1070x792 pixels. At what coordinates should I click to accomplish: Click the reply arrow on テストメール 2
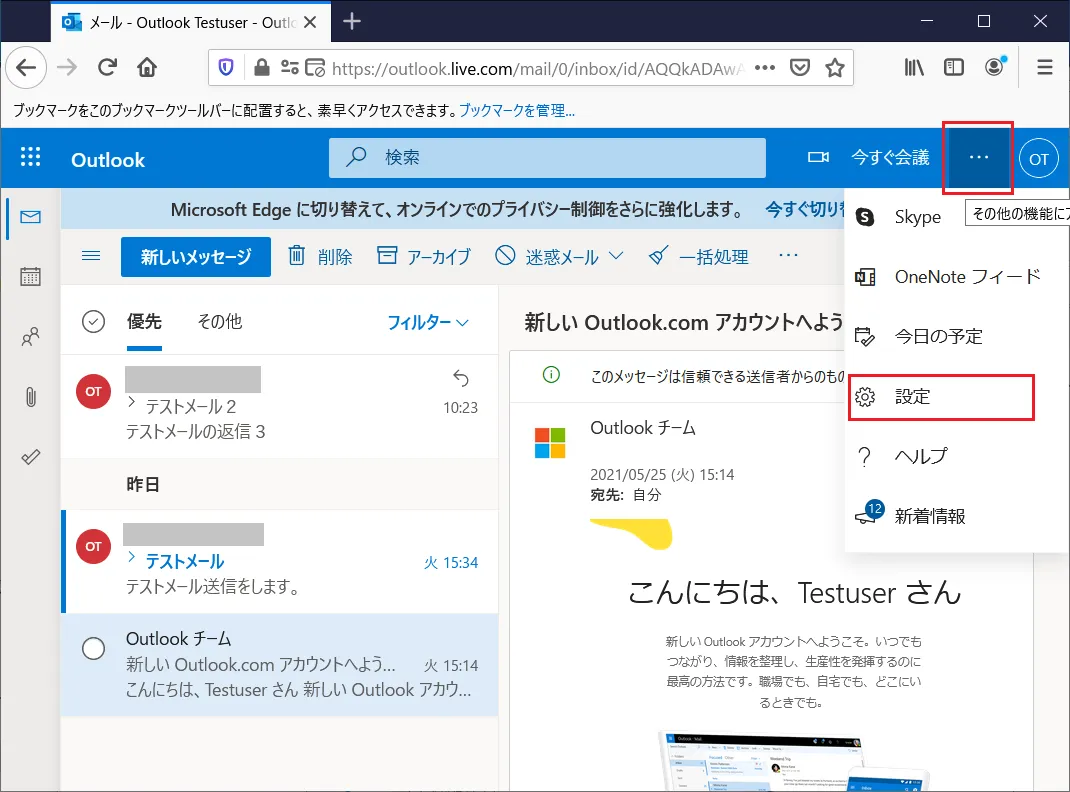pyautogui.click(x=461, y=378)
